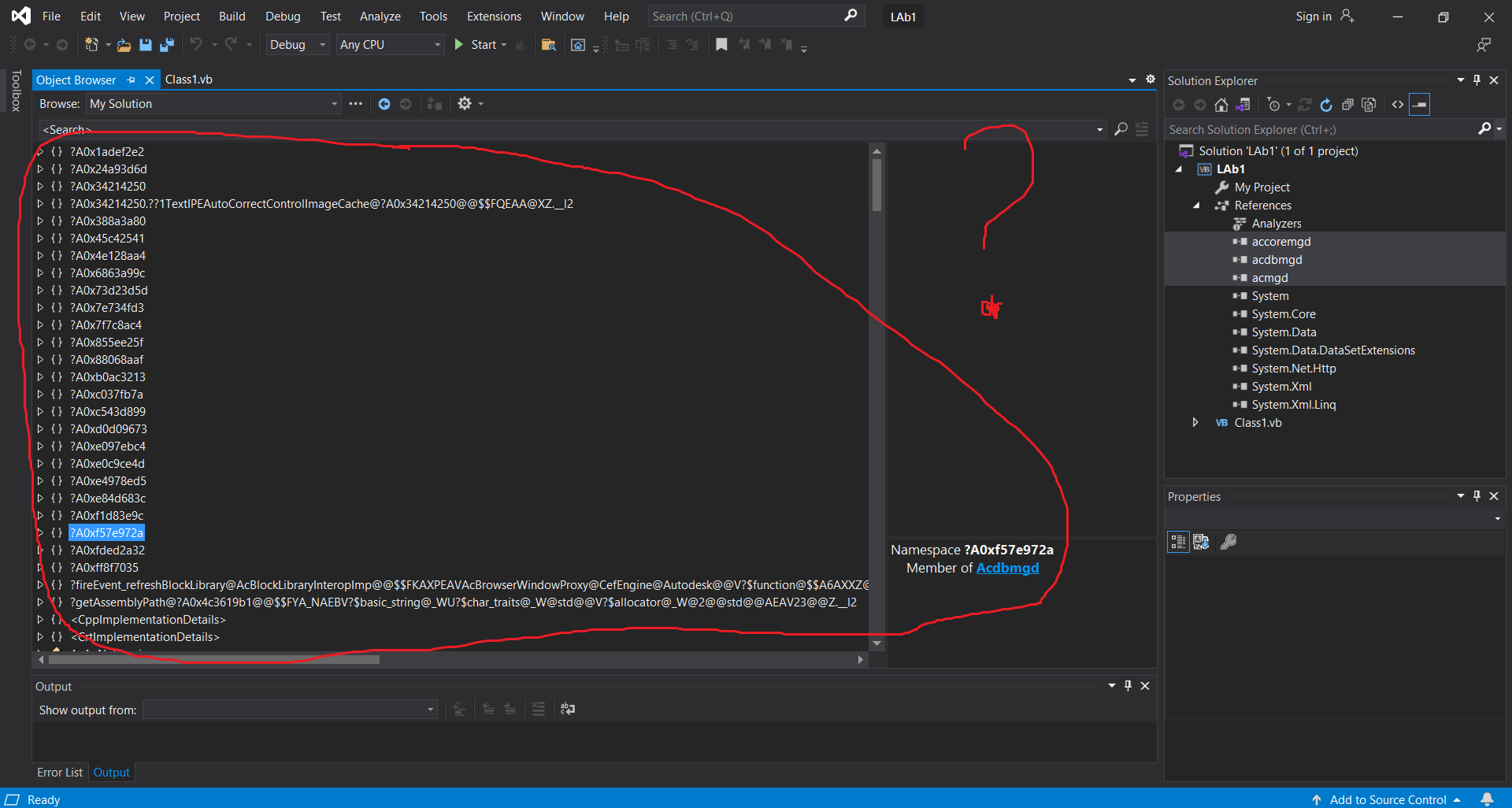Click the Save toolbar icon
The height and width of the screenshot is (808, 1512).
[146, 45]
